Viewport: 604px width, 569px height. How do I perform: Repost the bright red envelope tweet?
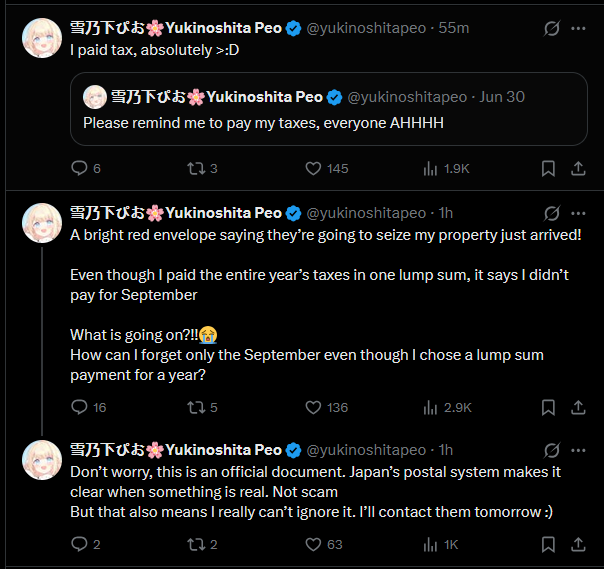196,407
